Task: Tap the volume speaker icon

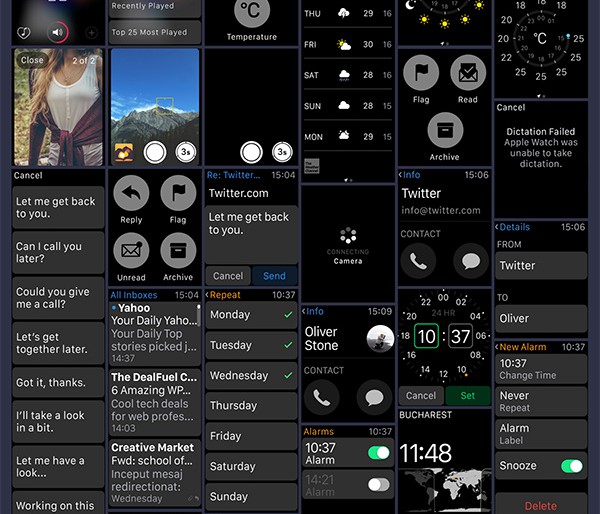Action: [58, 33]
